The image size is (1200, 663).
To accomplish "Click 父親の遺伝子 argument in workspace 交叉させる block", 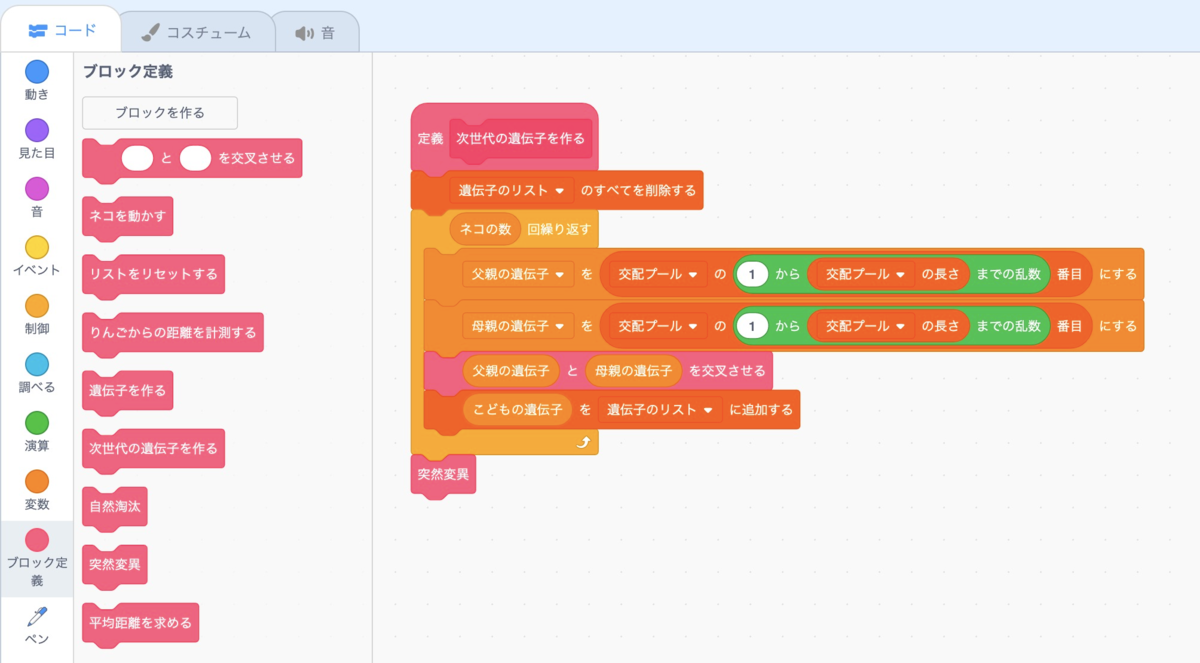I will point(511,370).
